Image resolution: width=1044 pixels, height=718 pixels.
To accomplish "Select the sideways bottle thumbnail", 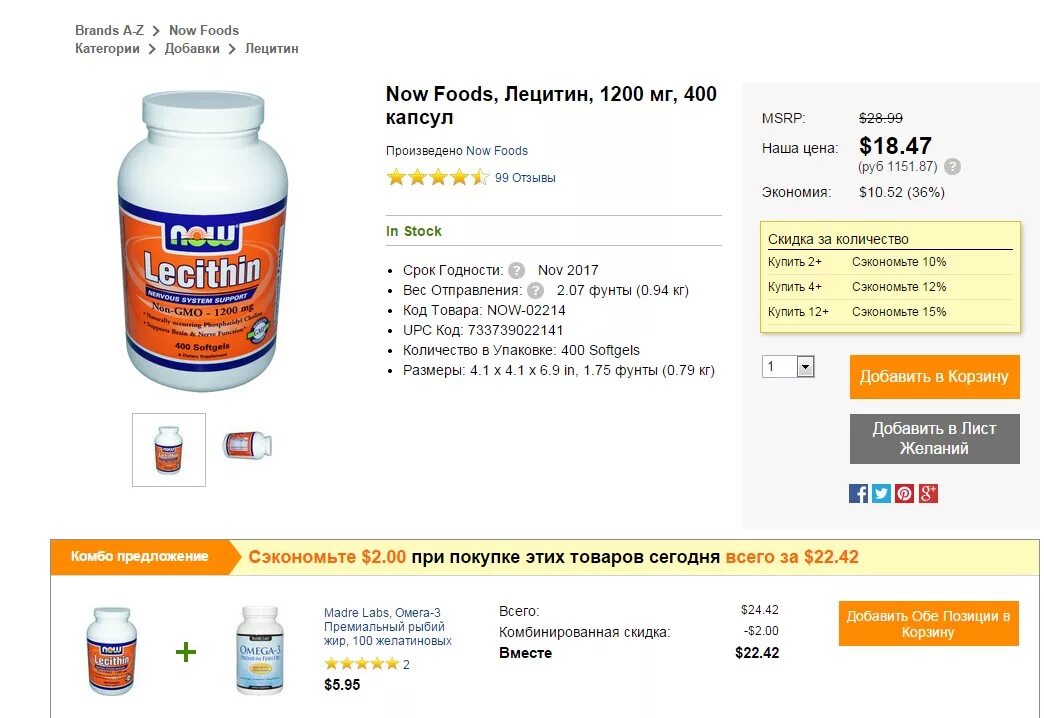I will pyautogui.click(x=247, y=445).
